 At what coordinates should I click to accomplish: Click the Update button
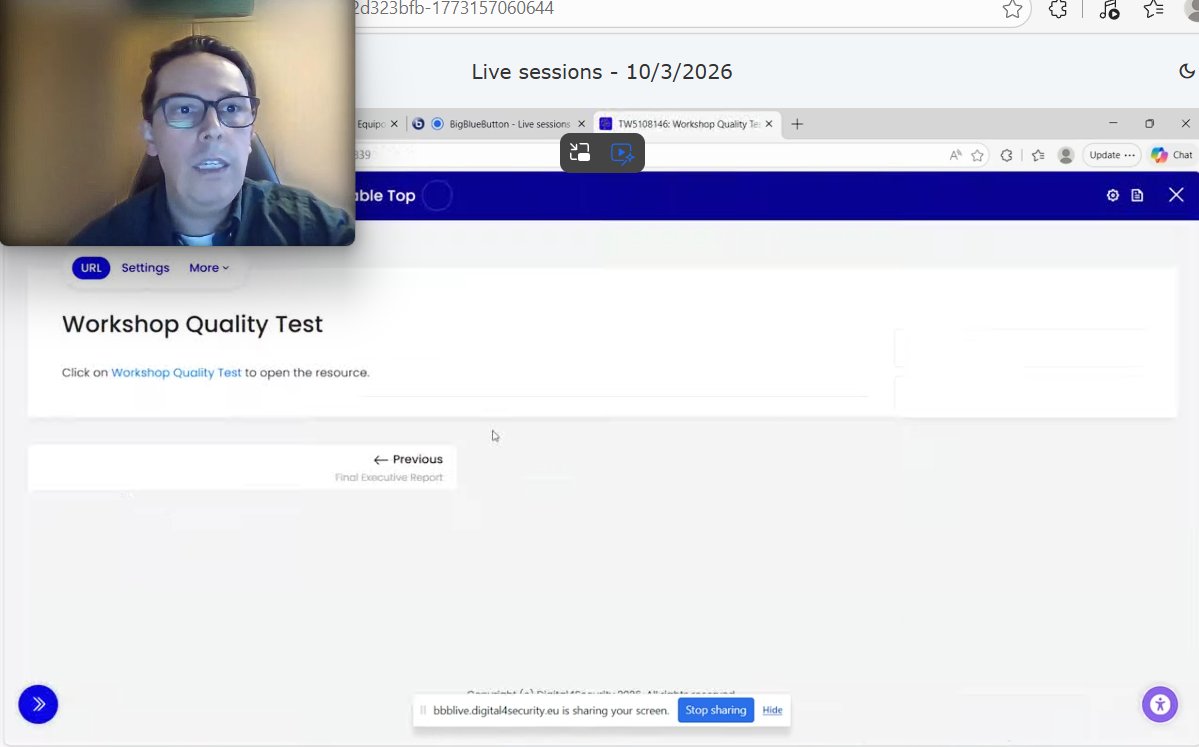(x=1112, y=155)
